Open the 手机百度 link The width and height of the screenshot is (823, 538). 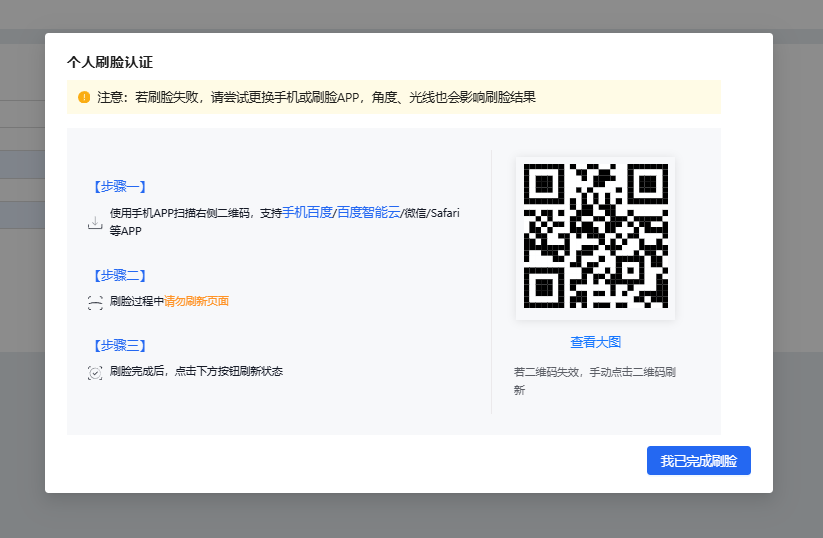click(308, 213)
